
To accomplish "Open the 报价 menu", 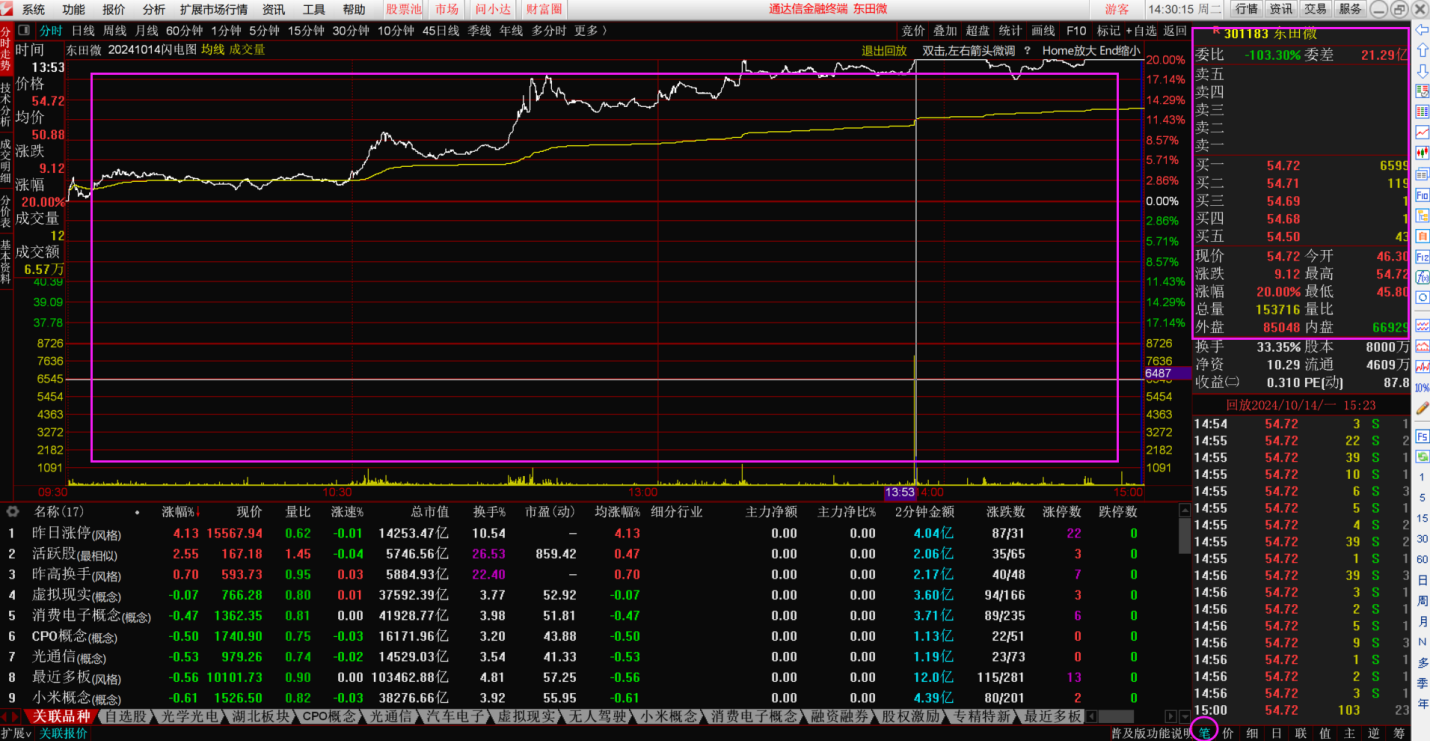I will [x=114, y=9].
